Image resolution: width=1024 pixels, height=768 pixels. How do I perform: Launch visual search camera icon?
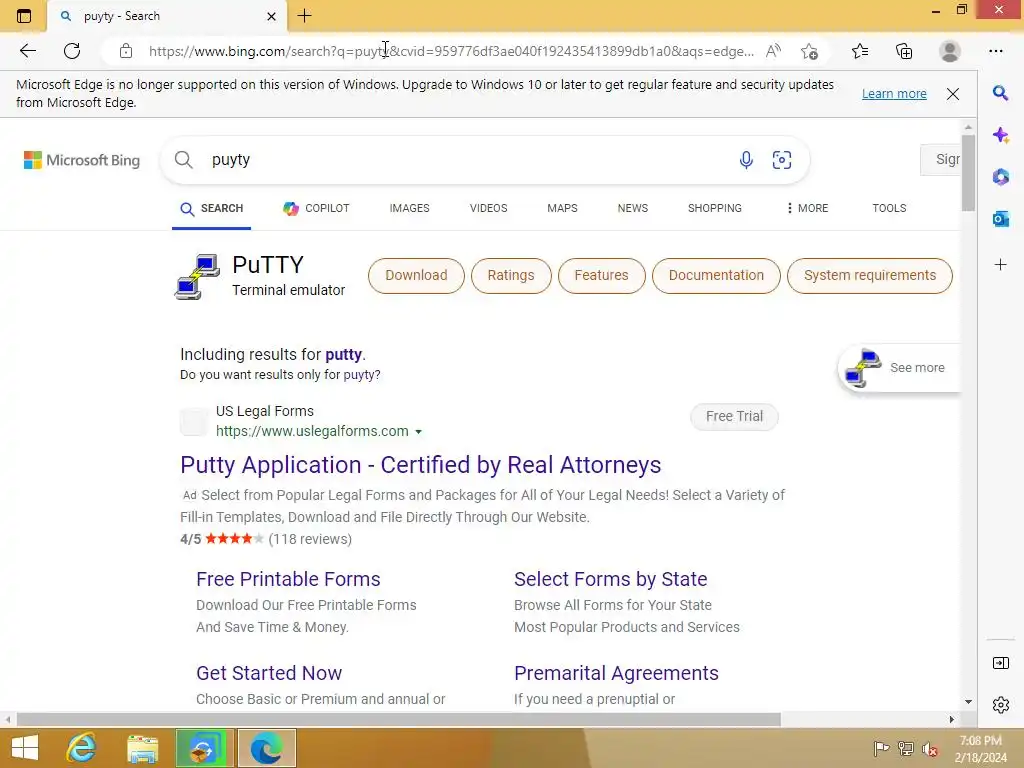[x=782, y=160]
